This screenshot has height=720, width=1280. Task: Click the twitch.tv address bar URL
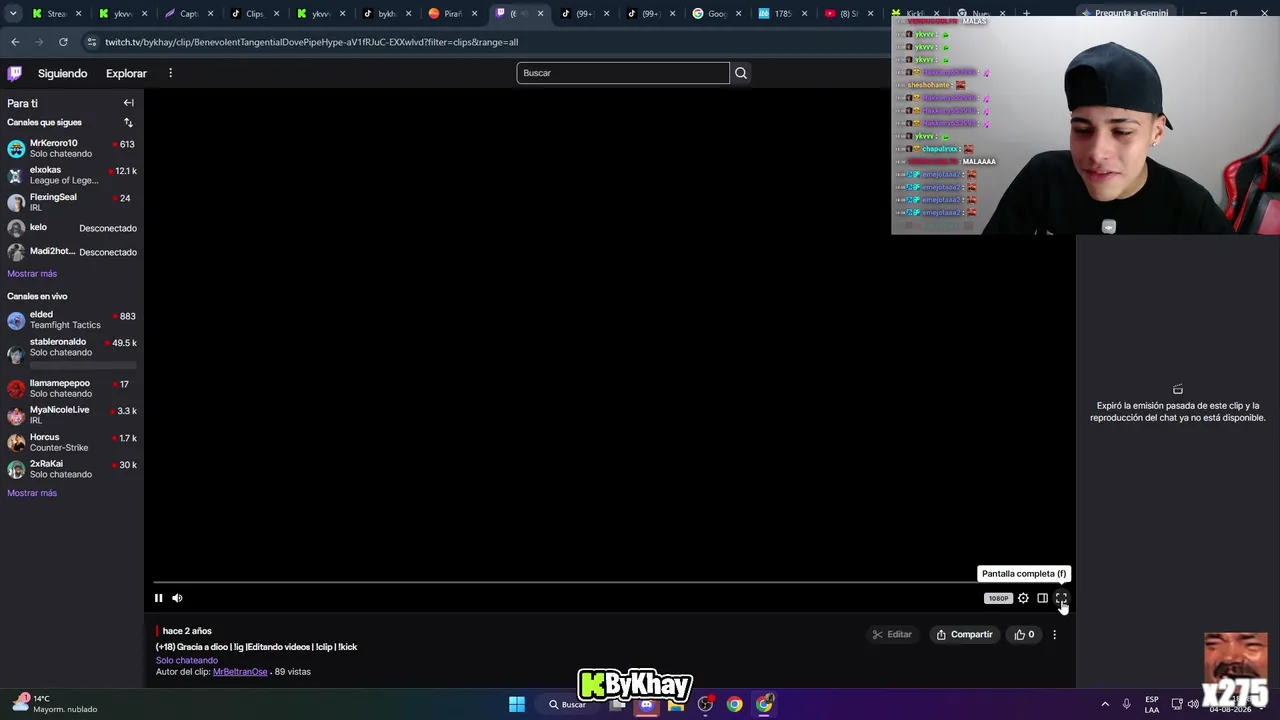click(311, 42)
